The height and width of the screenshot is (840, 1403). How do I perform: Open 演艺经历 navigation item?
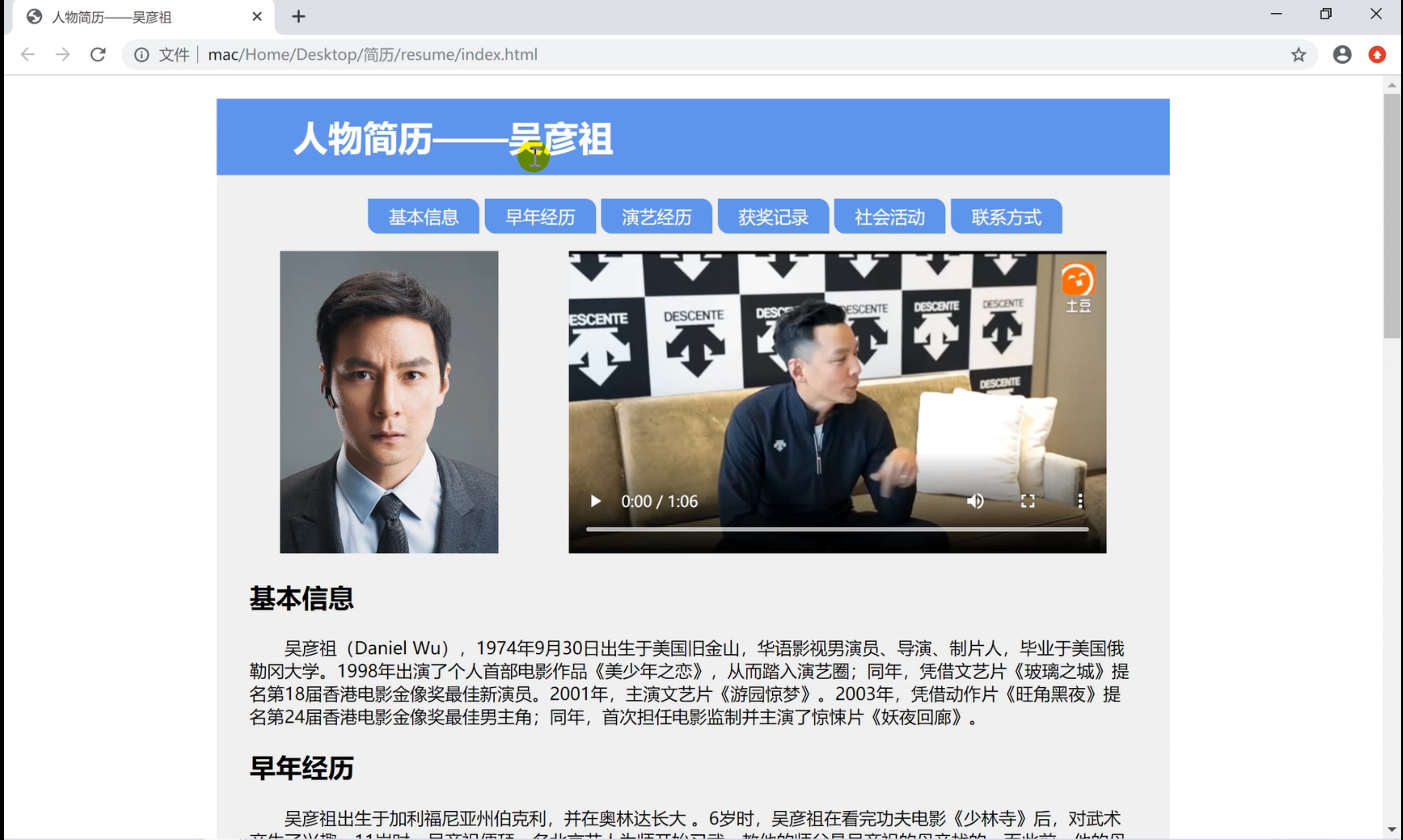coord(656,217)
